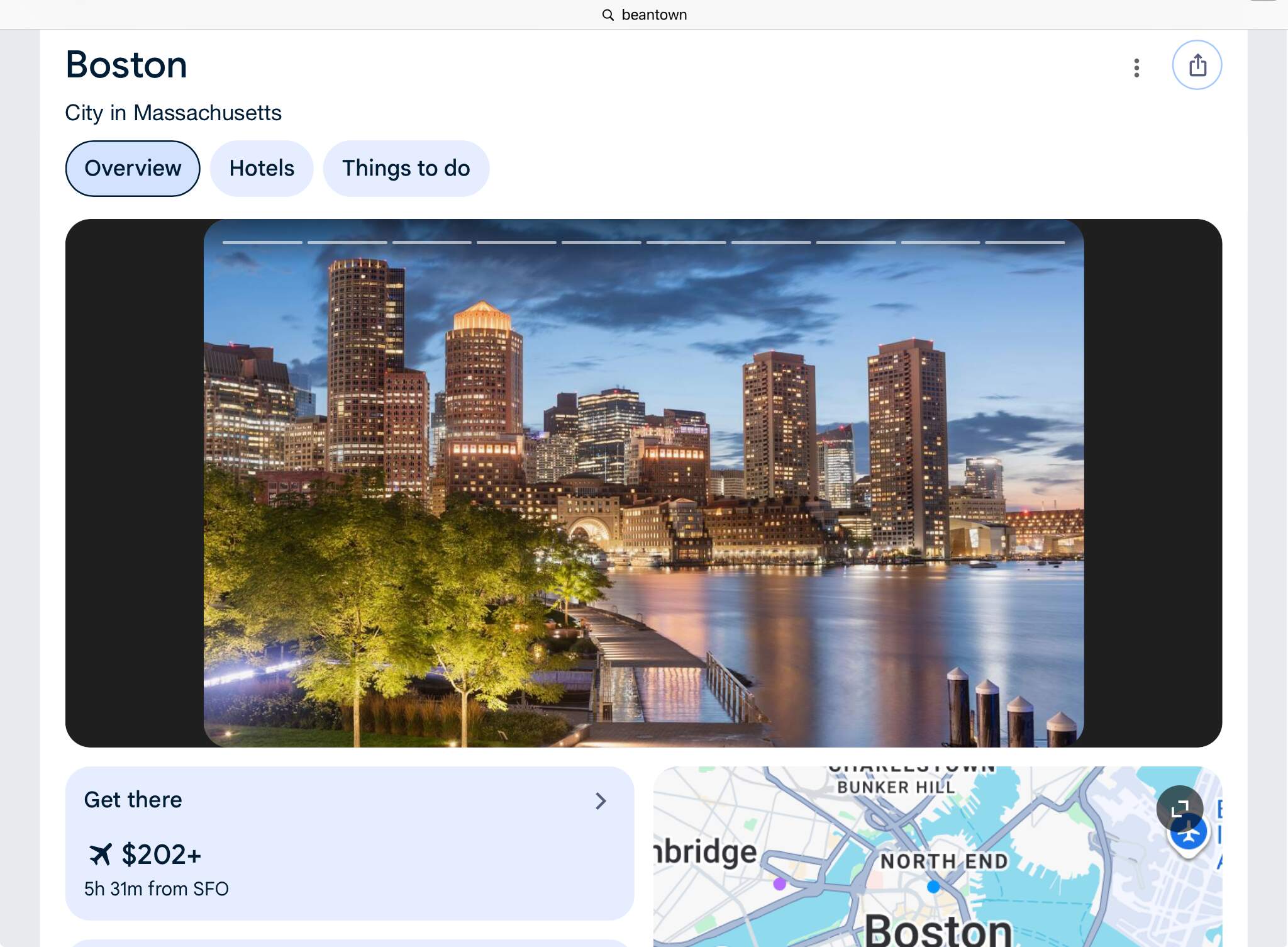Screen dimensions: 1288x947
Task: Open the Get there chevron arrow
Action: click(x=601, y=801)
